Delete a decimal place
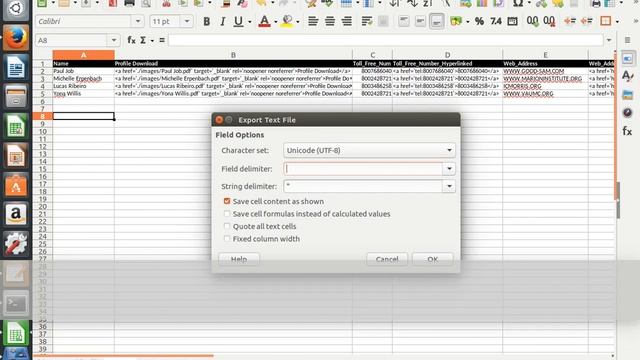This screenshot has height=360, width=640. 549,21
